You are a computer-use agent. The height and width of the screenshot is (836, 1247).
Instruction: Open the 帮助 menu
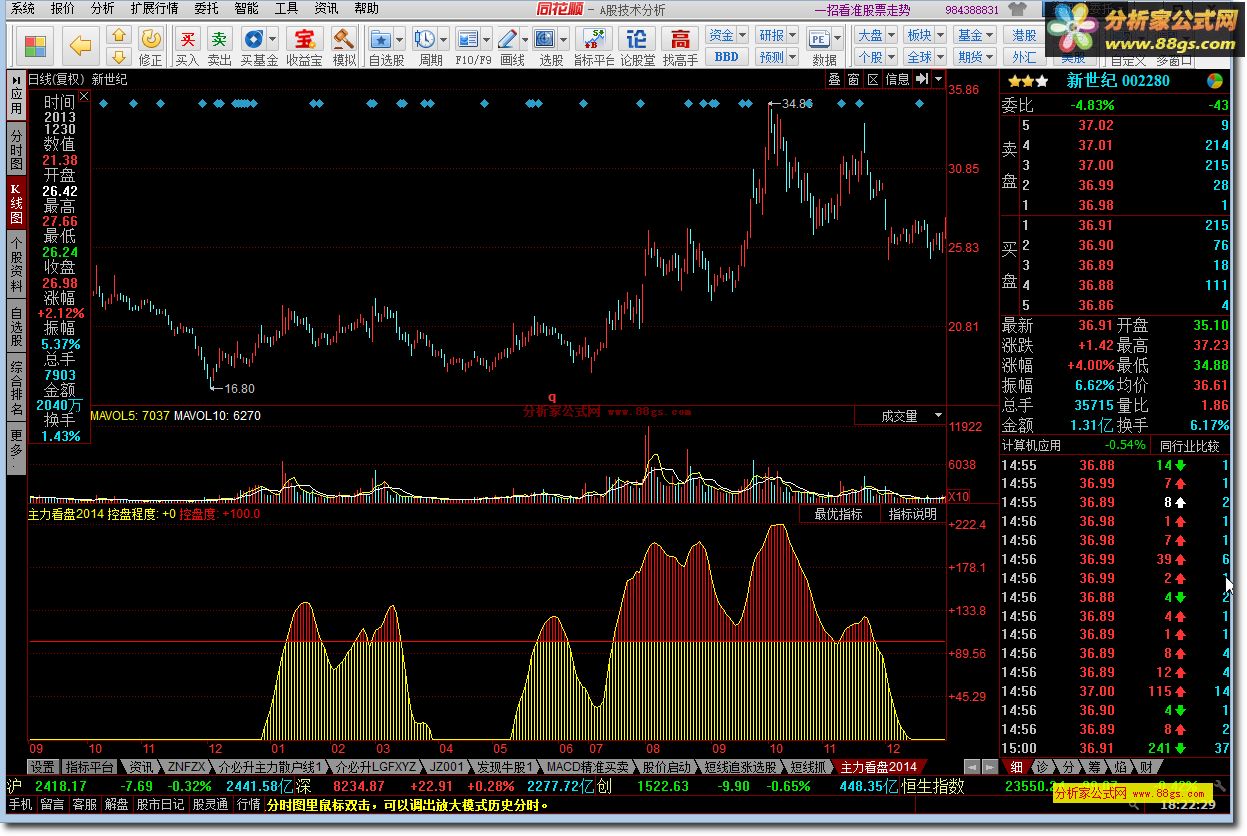[x=366, y=8]
